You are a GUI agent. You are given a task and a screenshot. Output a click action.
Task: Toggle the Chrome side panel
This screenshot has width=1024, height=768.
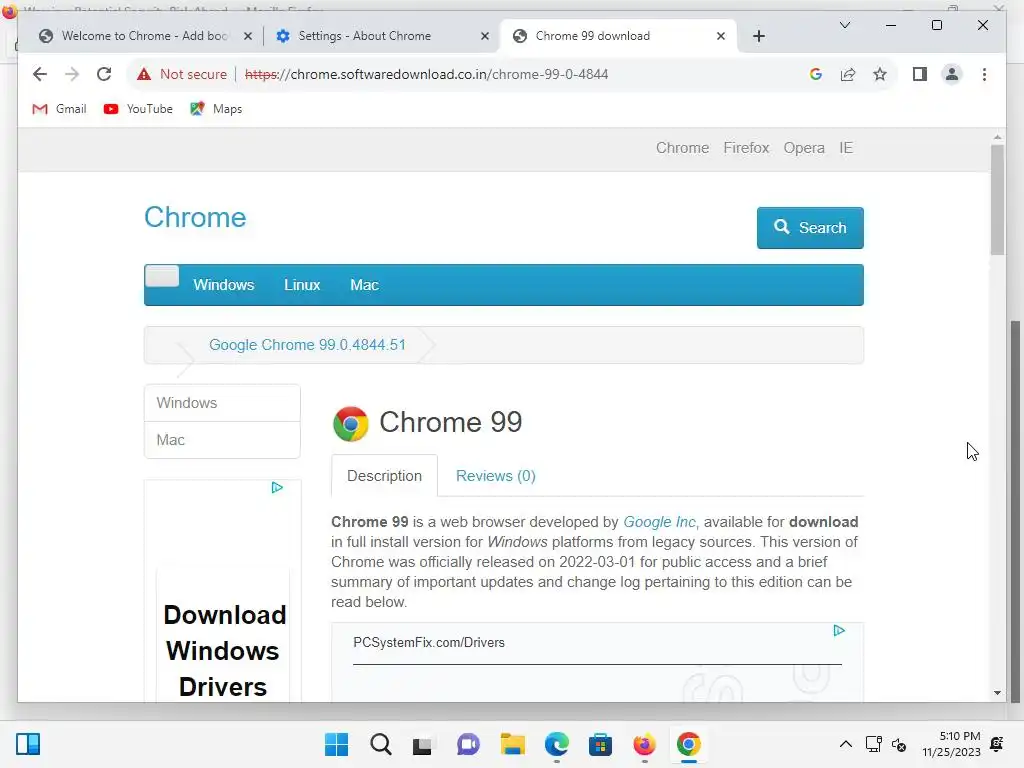[x=920, y=74]
